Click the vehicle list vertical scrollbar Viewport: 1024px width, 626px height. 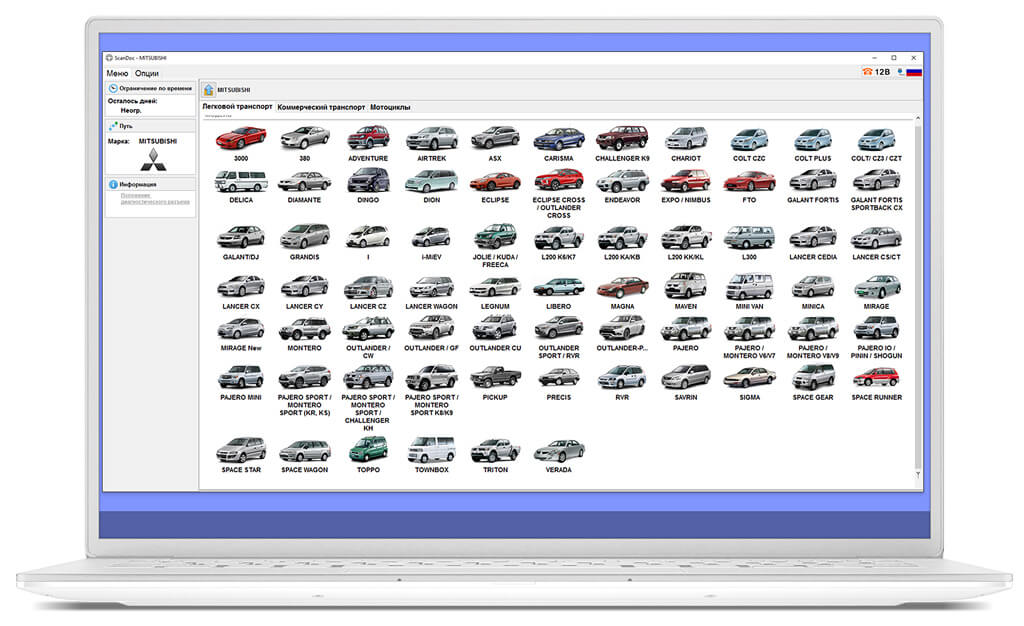point(918,297)
